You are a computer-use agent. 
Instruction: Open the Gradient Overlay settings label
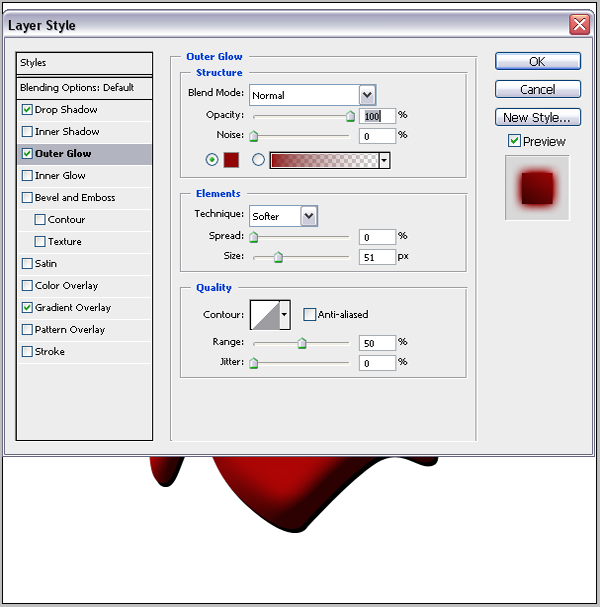[x=73, y=308]
